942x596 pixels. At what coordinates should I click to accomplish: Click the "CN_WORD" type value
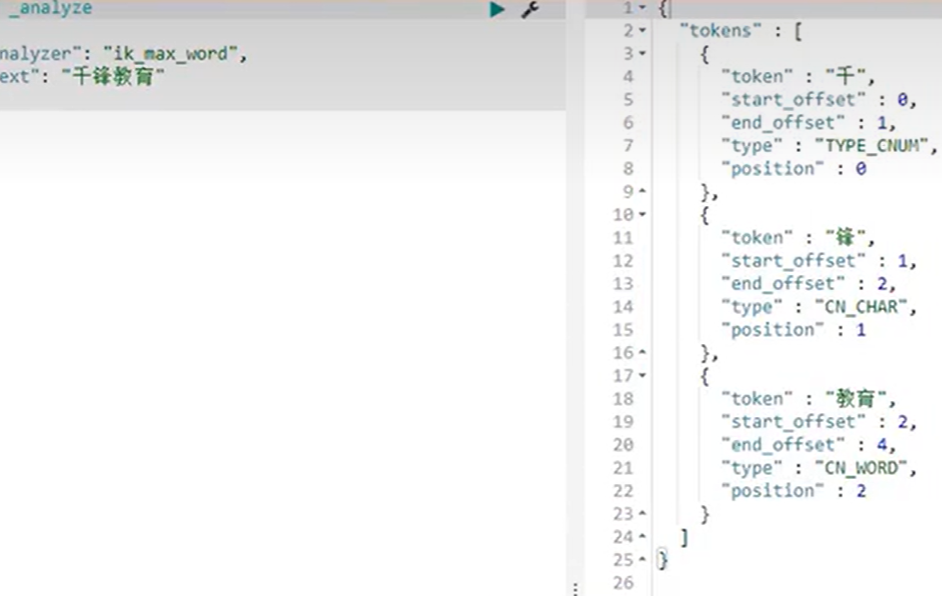coord(861,468)
